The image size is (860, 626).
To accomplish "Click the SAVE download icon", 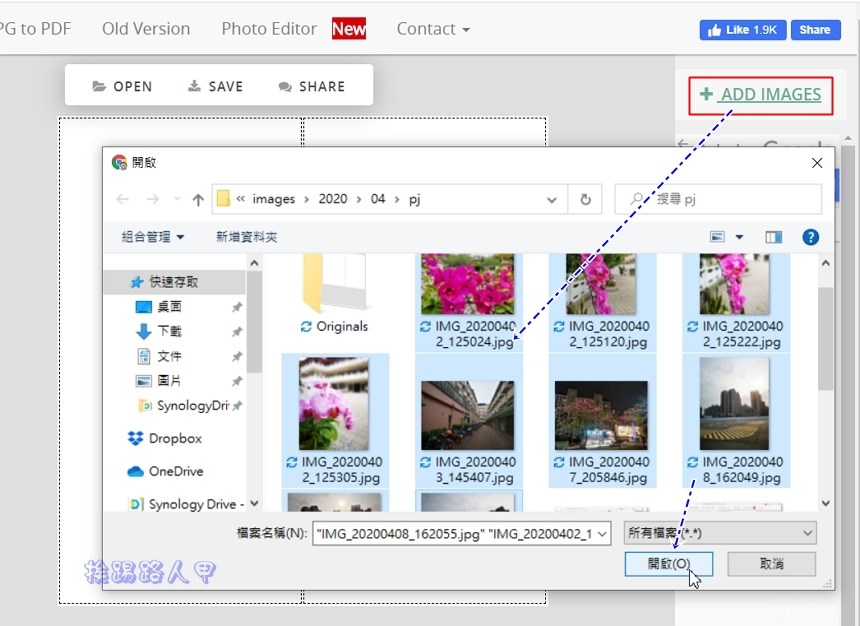I will click(x=194, y=86).
